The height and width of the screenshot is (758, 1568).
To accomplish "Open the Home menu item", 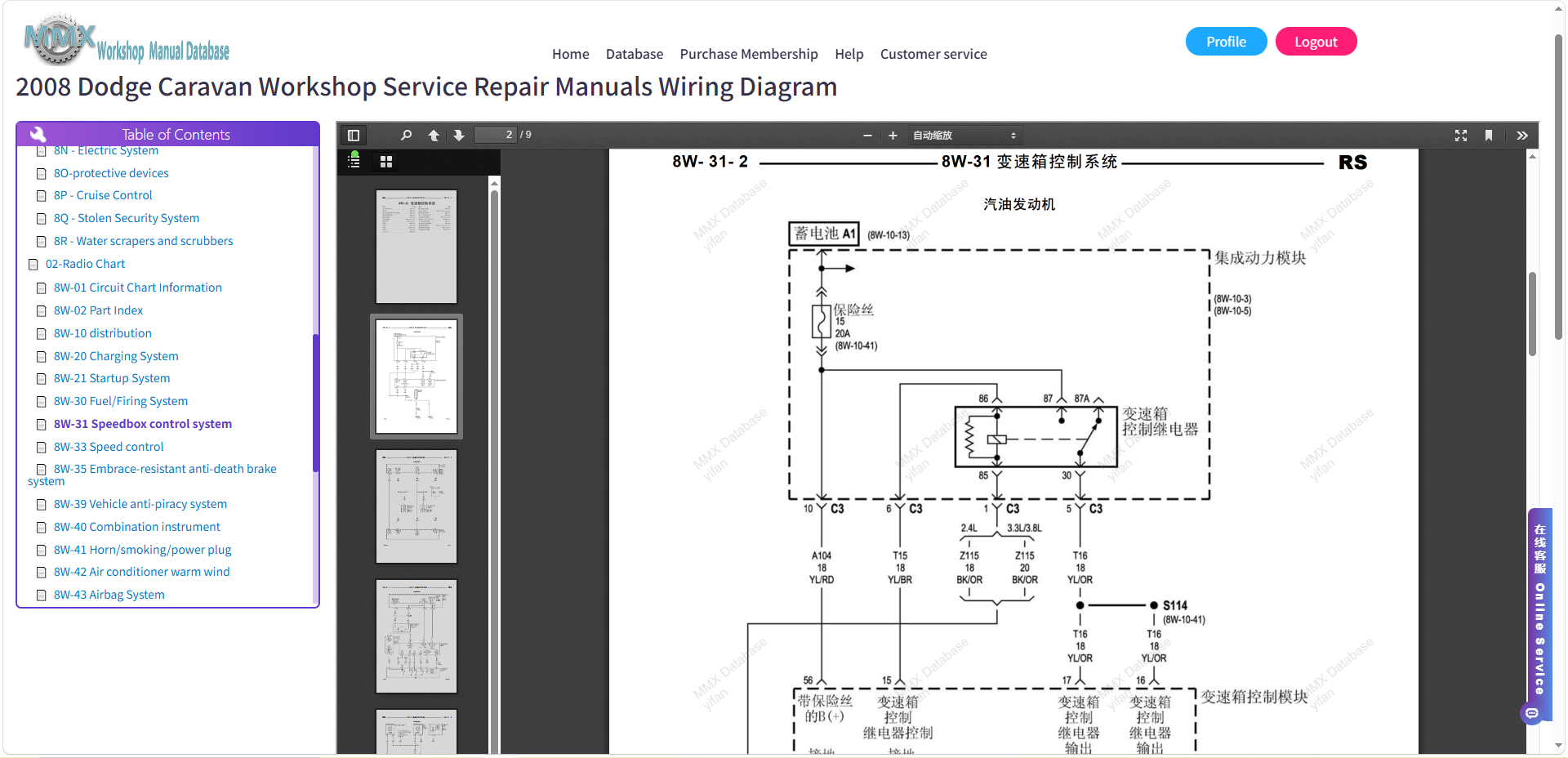I will [x=571, y=54].
